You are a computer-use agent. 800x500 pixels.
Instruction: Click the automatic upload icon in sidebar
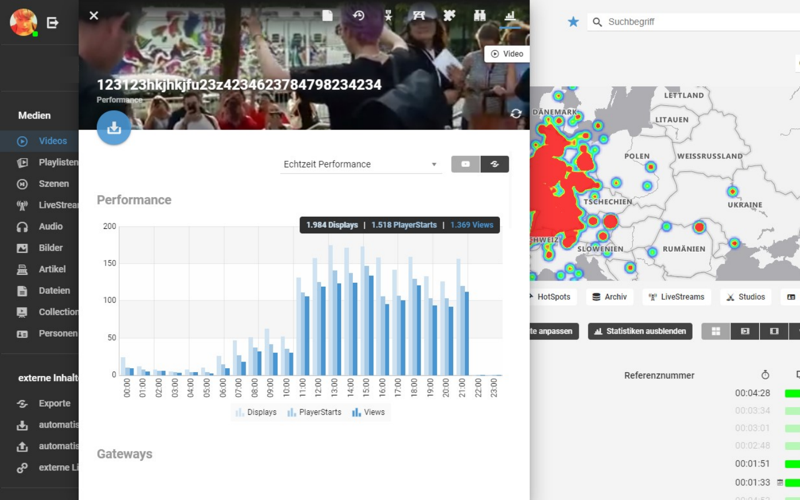[x=22, y=446]
